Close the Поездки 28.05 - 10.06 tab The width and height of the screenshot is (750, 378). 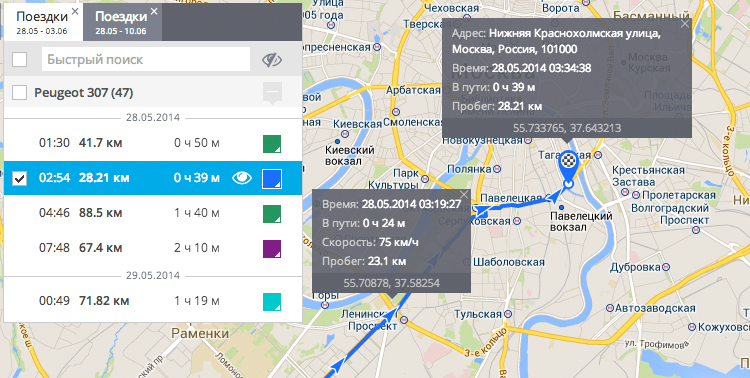(x=154, y=11)
